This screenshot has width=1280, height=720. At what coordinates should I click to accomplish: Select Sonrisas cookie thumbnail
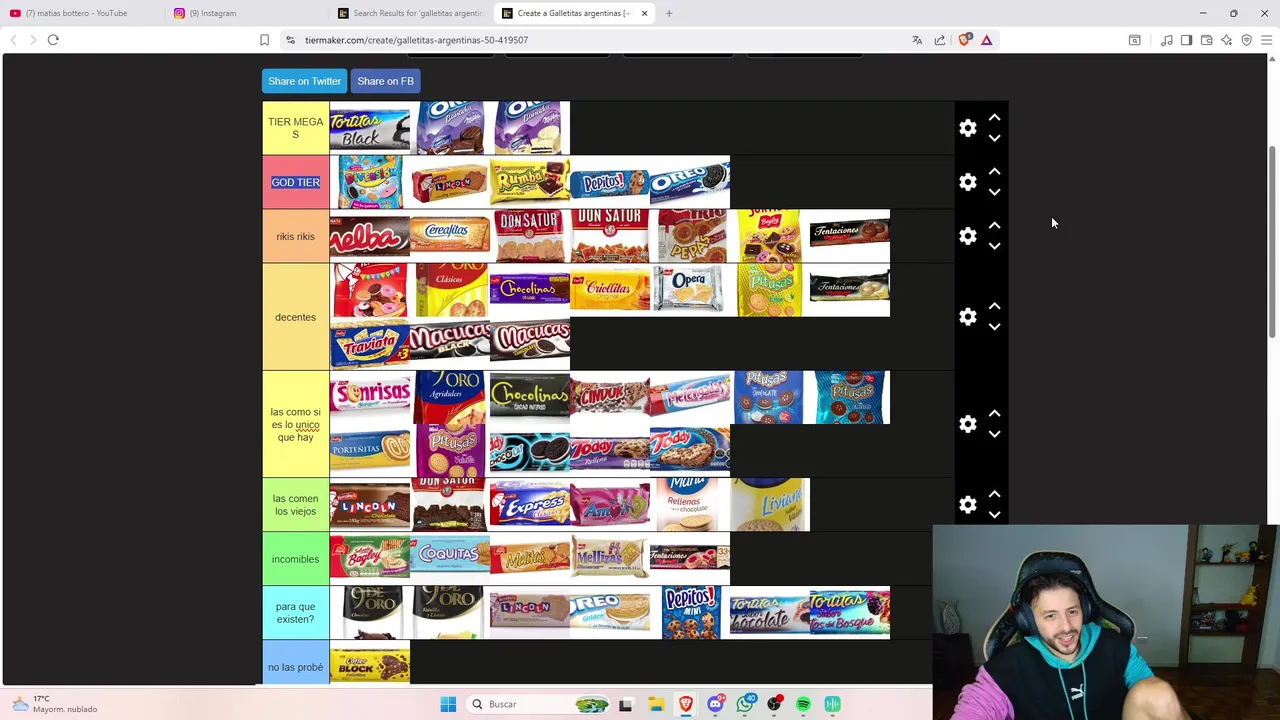point(370,398)
